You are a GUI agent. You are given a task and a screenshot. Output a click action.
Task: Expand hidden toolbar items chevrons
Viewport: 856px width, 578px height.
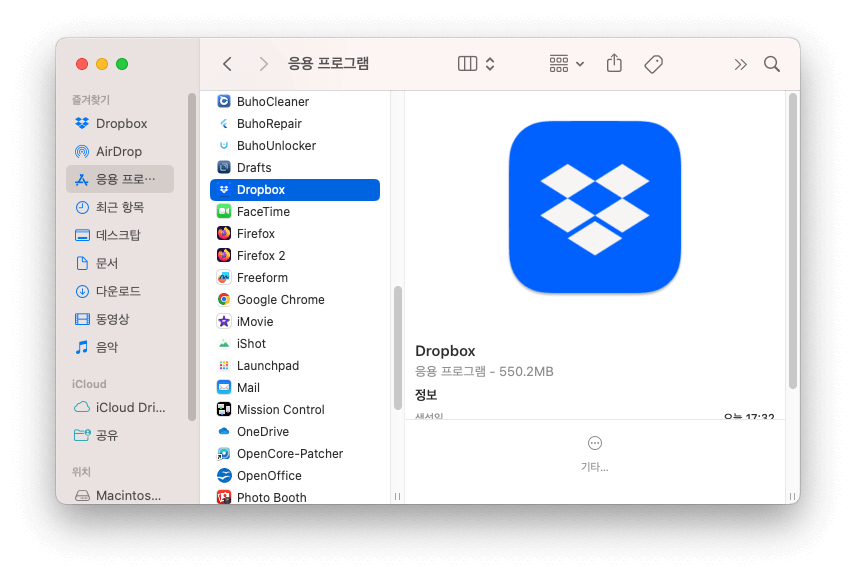740,64
